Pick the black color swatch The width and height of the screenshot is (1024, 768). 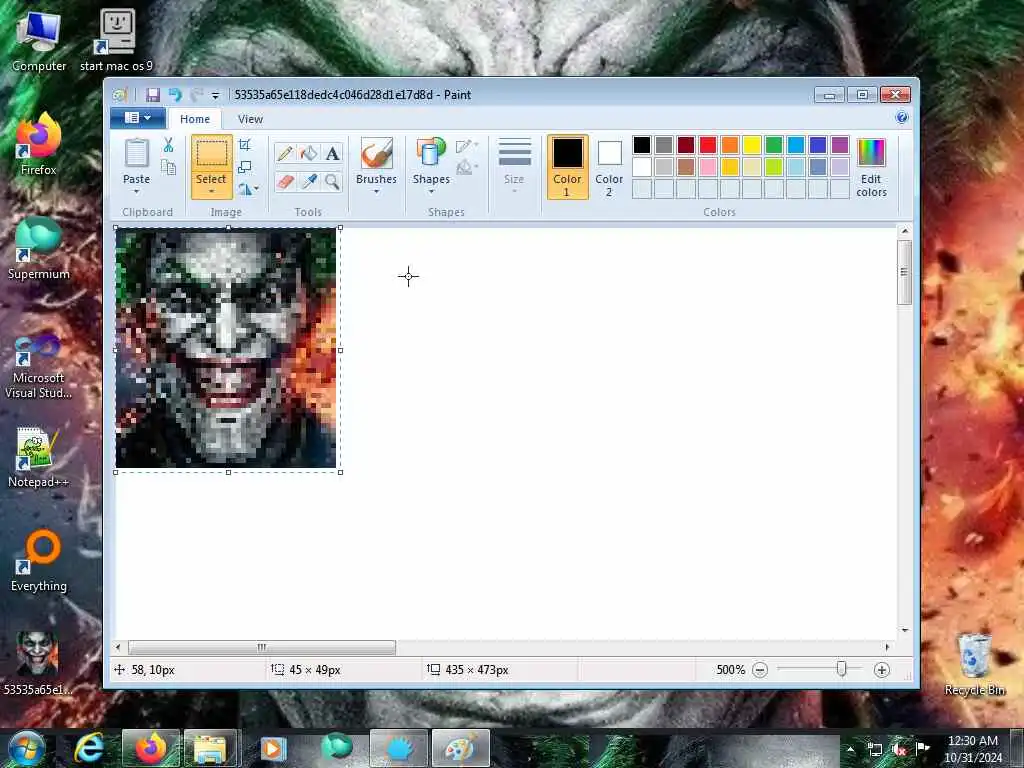(642, 145)
